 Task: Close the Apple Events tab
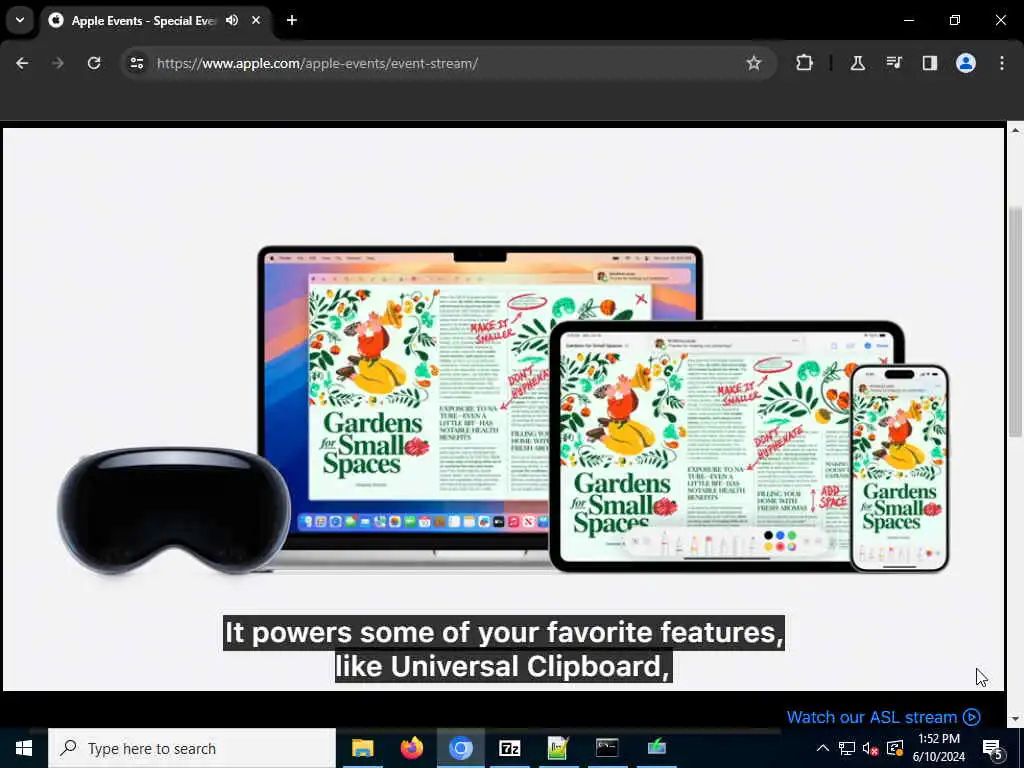click(x=256, y=20)
